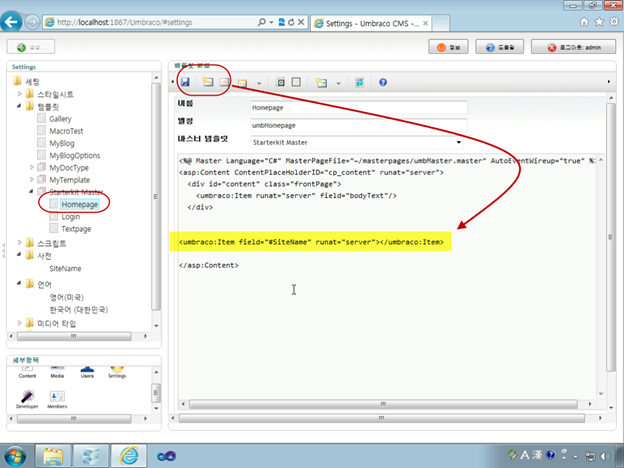Open the browser tools gear icon
Screen dimensions: 624x468
614,22
